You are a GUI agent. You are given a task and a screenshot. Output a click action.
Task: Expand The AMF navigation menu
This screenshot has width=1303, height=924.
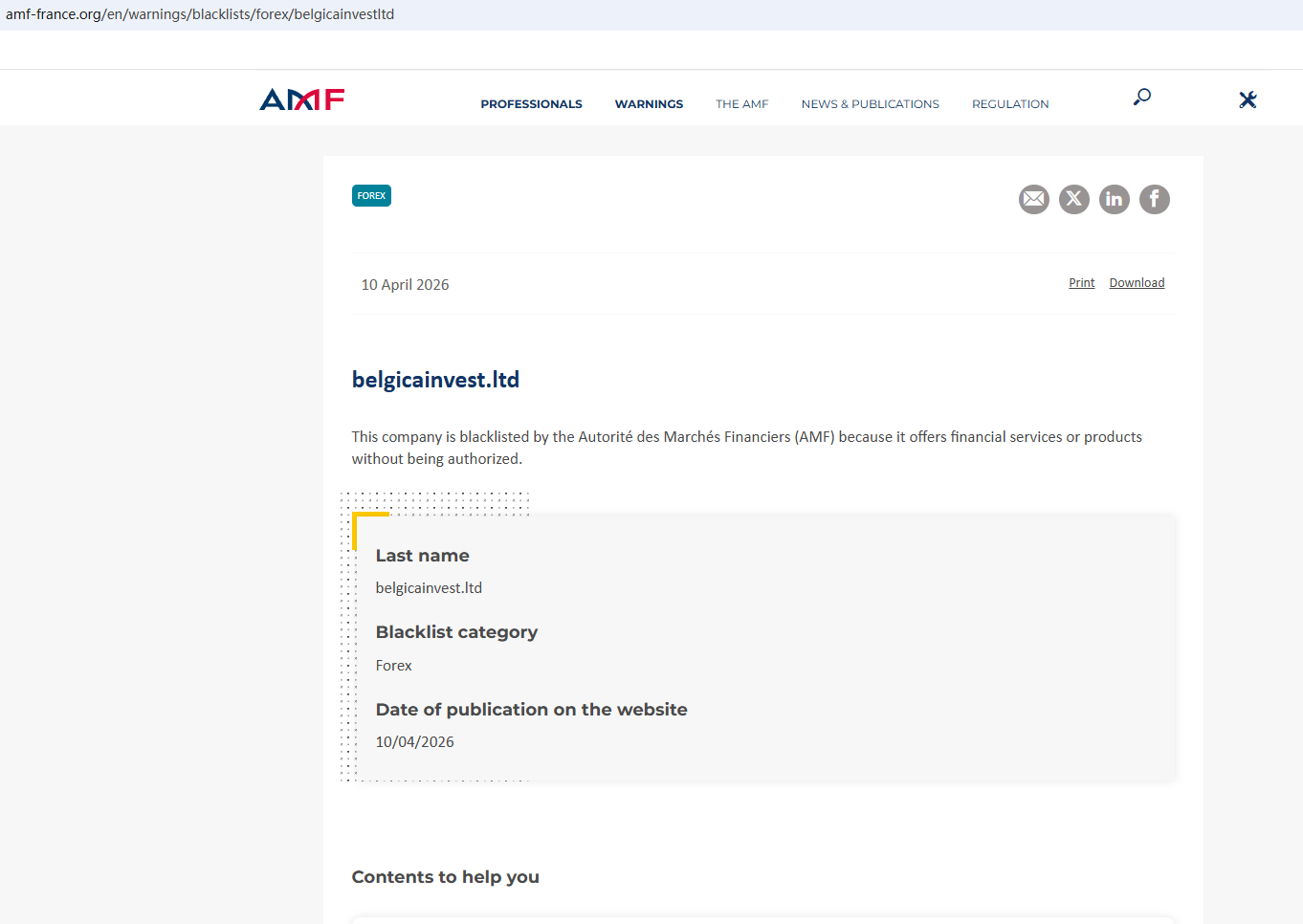pyautogui.click(x=741, y=104)
